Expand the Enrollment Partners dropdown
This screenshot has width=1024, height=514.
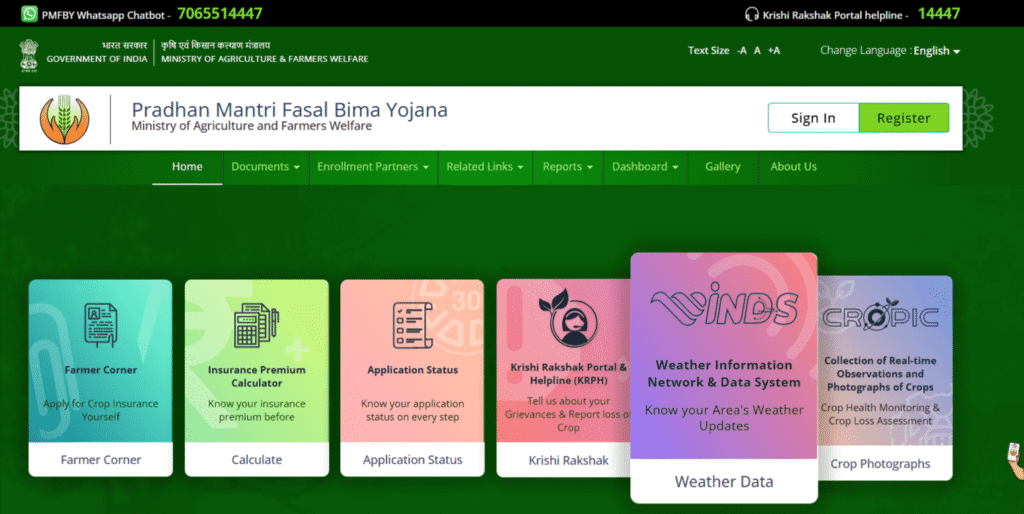tap(373, 167)
